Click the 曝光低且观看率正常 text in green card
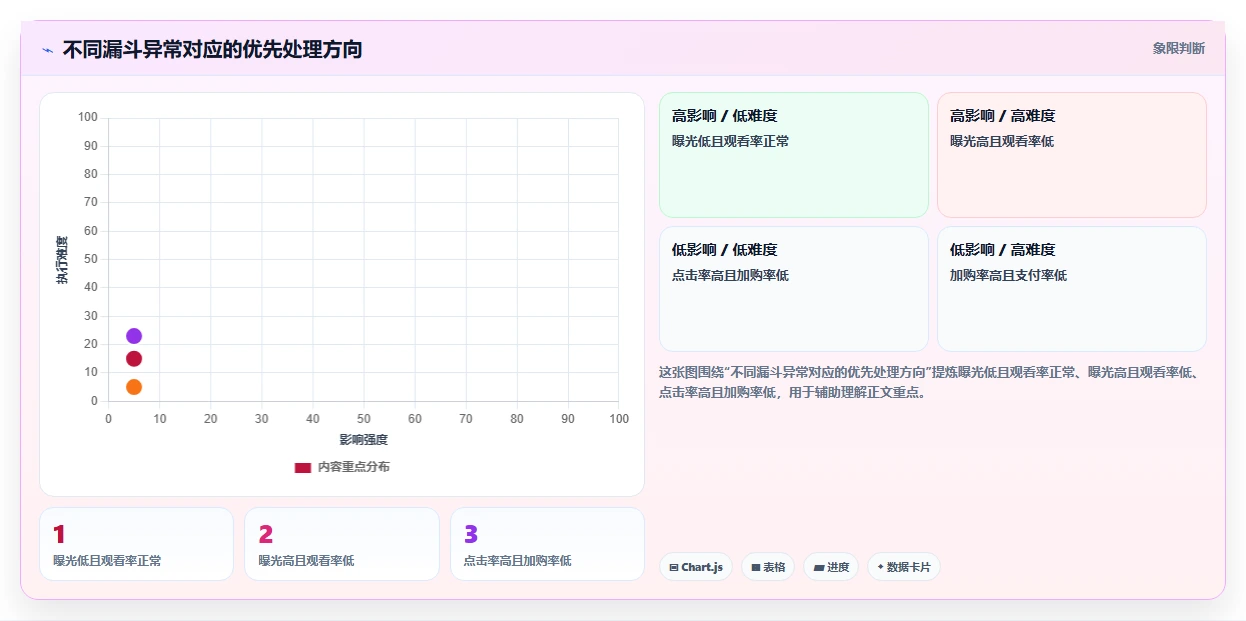 [x=730, y=141]
